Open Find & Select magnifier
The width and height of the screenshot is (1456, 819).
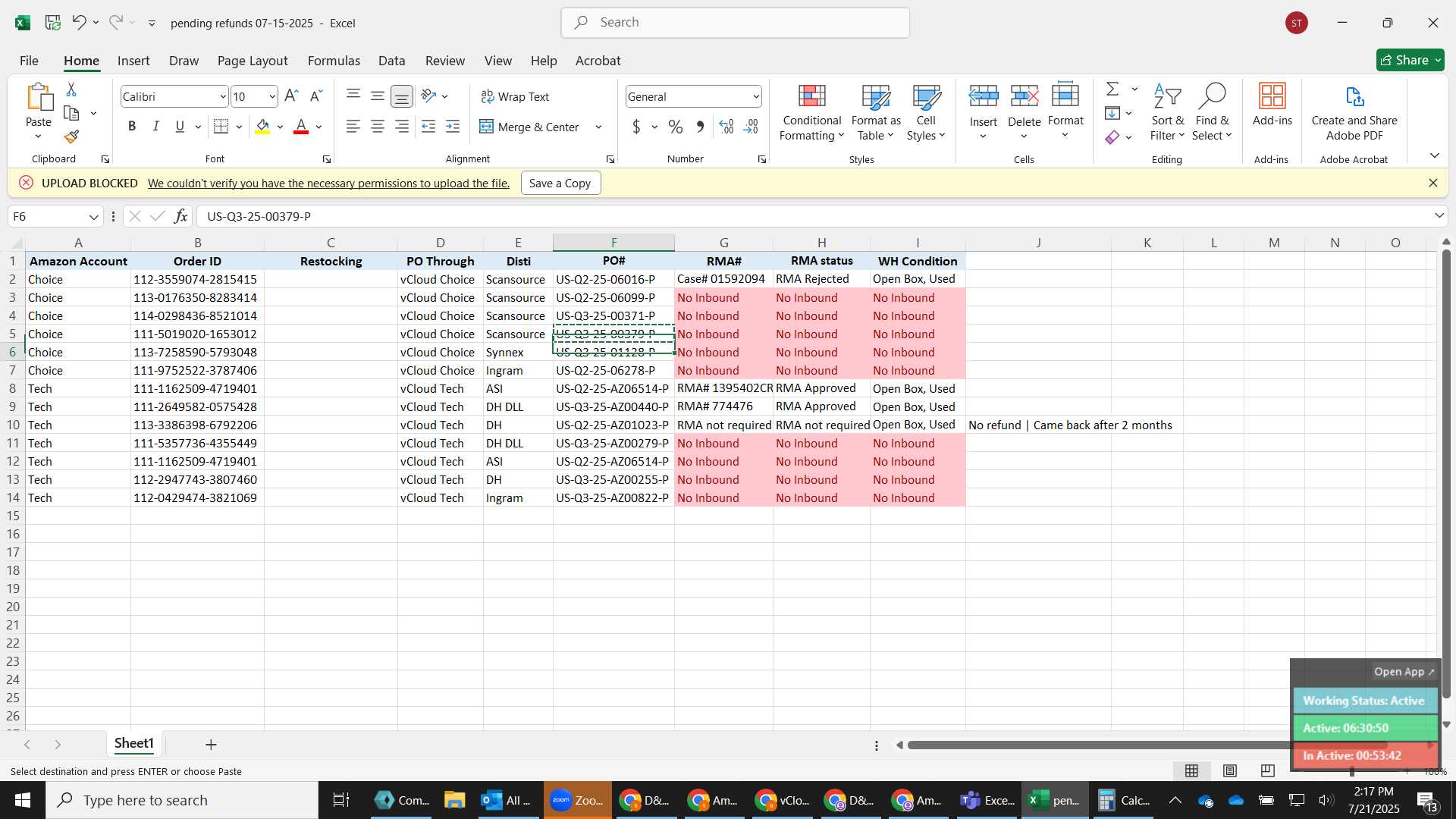[1211, 113]
